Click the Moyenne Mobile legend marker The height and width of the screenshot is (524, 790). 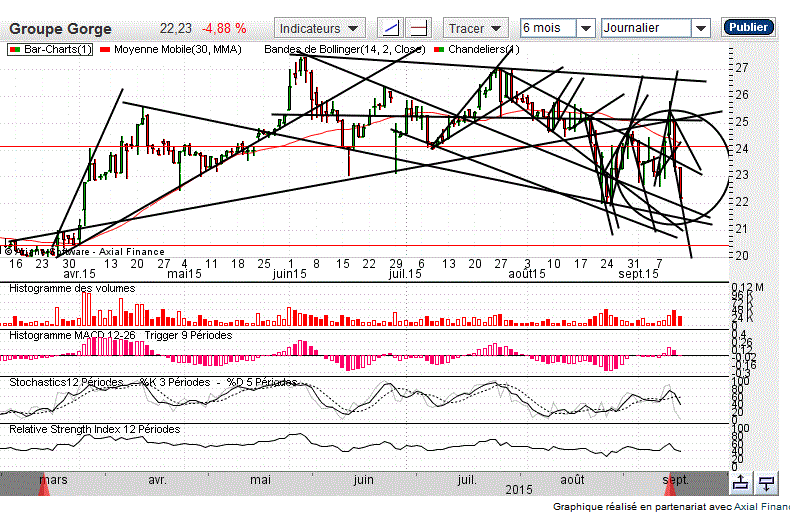[107, 49]
